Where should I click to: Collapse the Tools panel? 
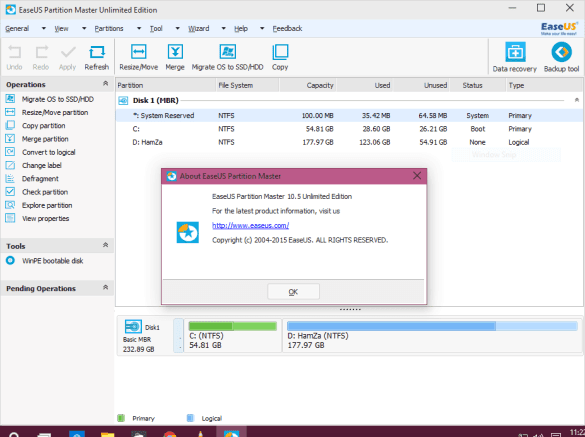pos(106,245)
